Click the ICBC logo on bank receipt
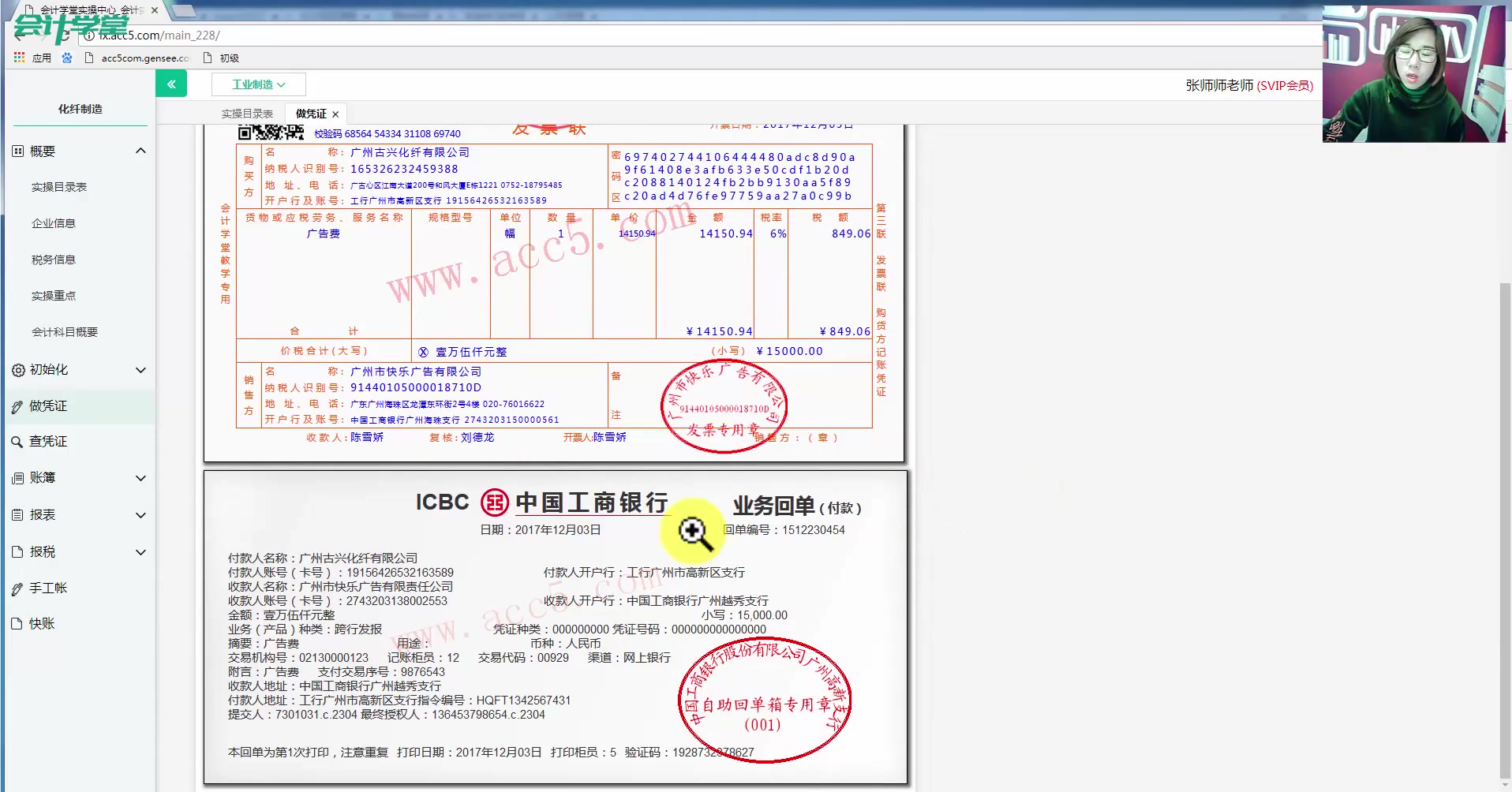1512x792 pixels. pos(494,502)
